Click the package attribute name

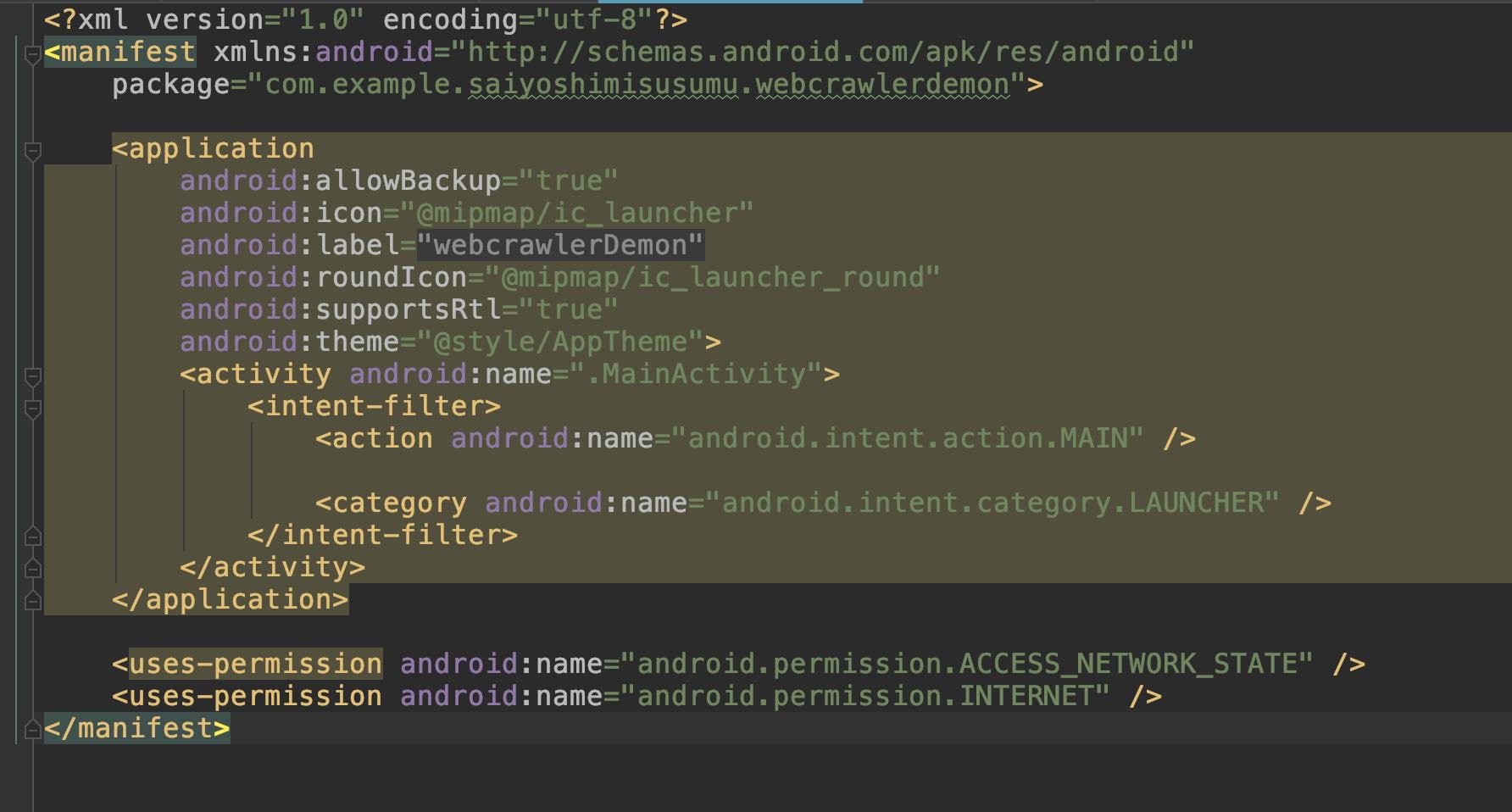point(170,84)
